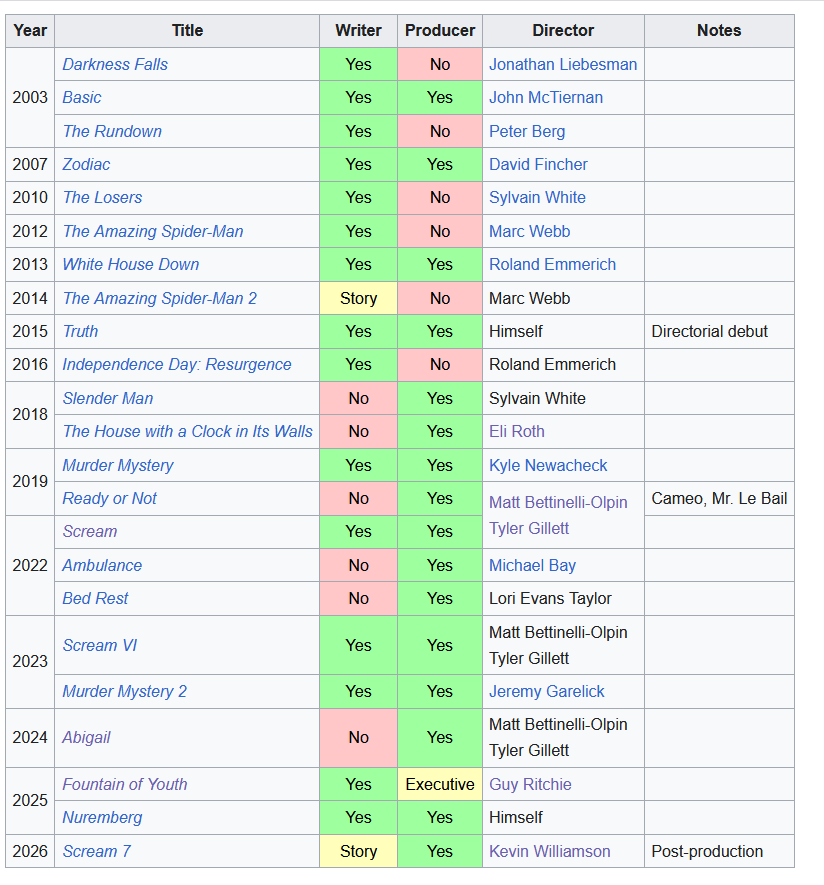Visit the Scream VI film page
Image resolution: width=824 pixels, height=885 pixels.
tap(99, 645)
